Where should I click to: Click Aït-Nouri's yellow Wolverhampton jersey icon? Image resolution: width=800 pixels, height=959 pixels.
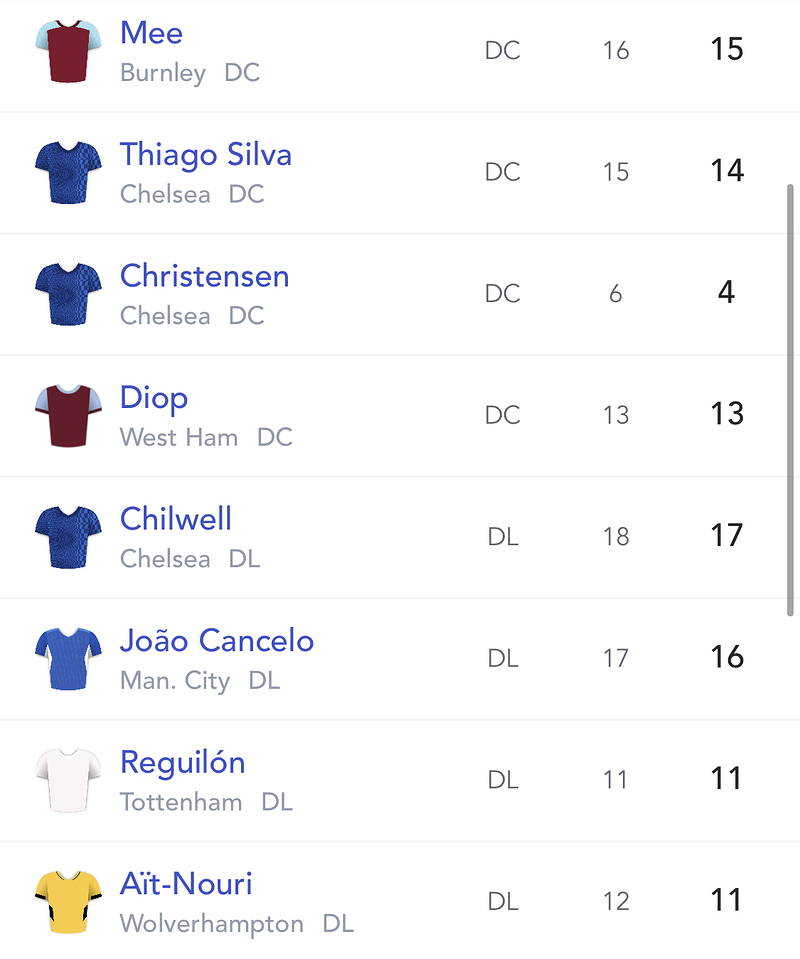coord(68,902)
